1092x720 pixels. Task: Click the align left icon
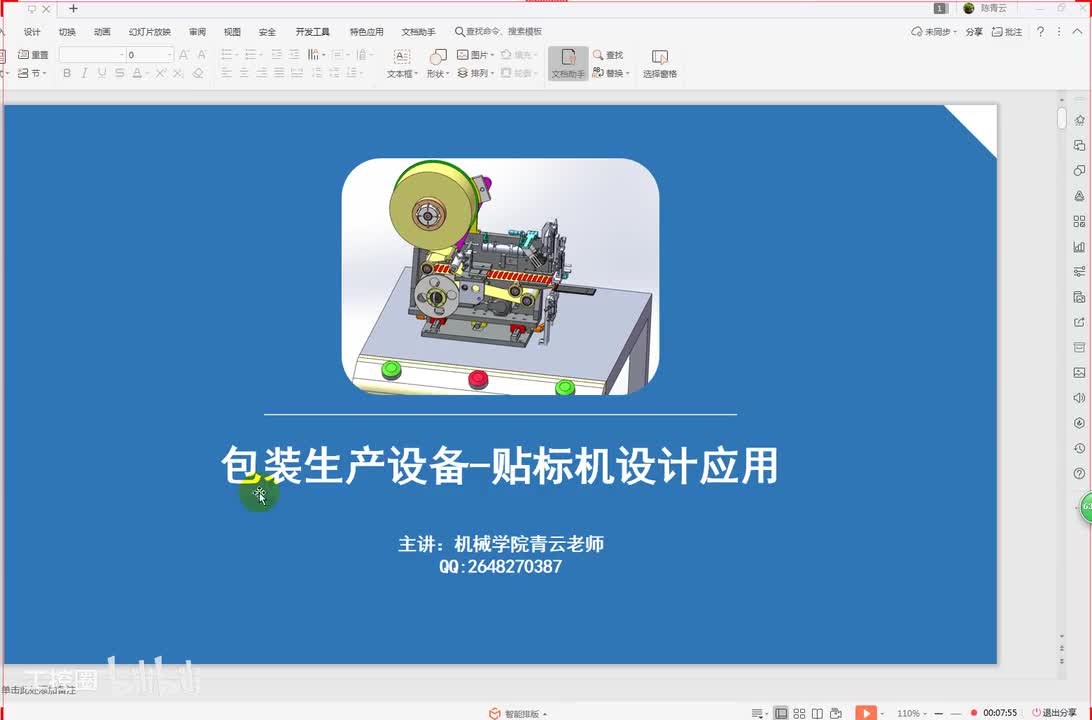[226, 73]
